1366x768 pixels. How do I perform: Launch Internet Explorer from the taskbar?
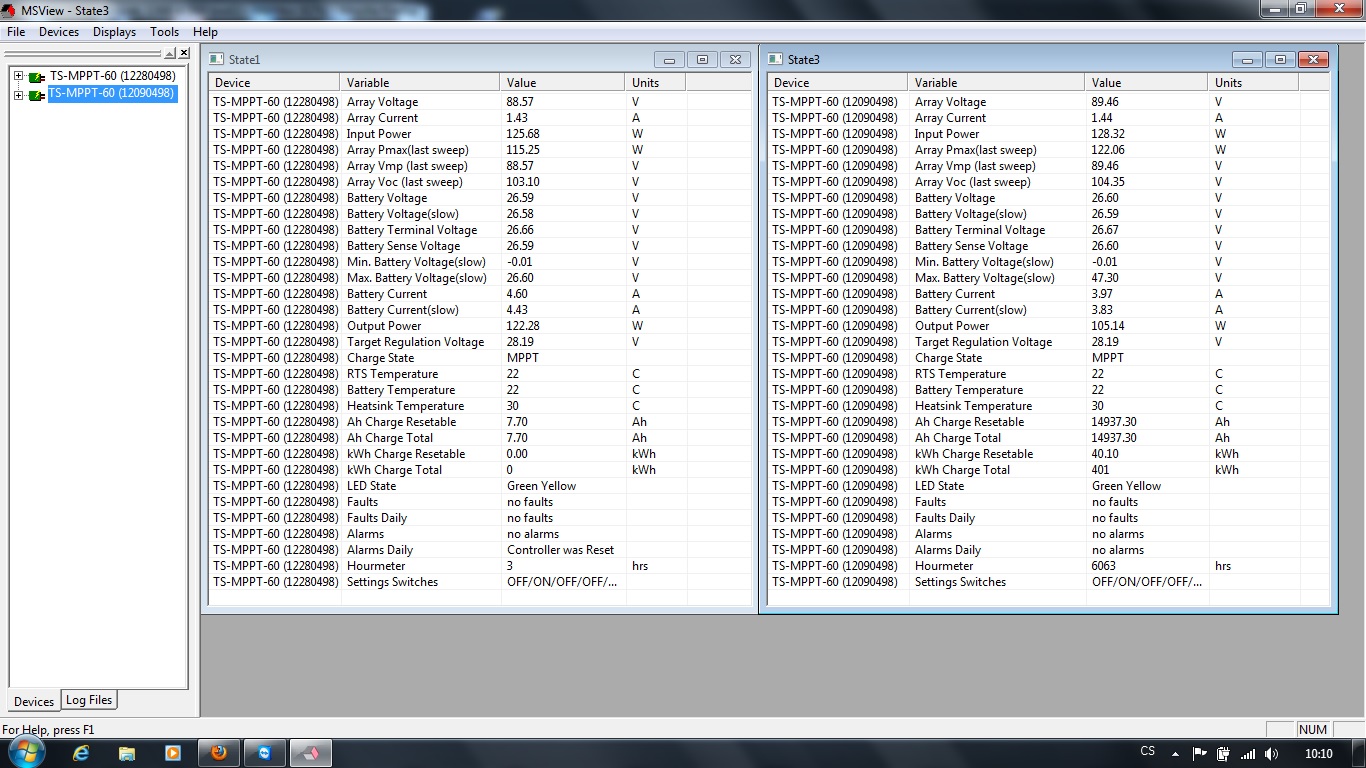tap(81, 753)
